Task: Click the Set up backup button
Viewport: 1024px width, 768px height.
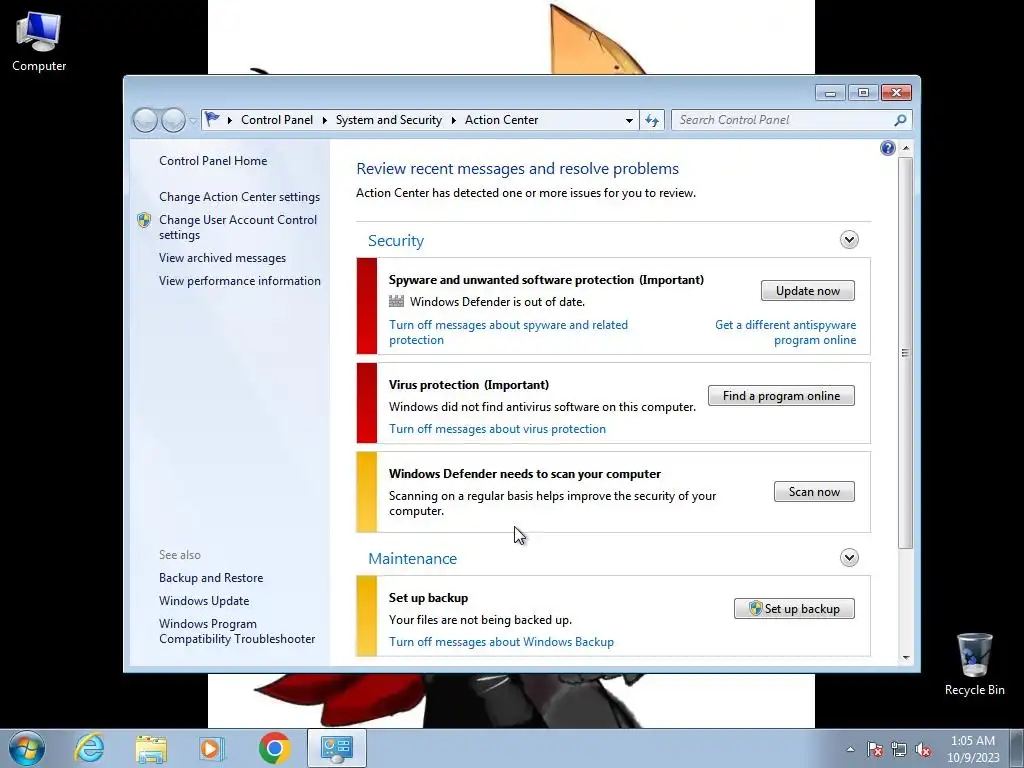Action: [794, 609]
